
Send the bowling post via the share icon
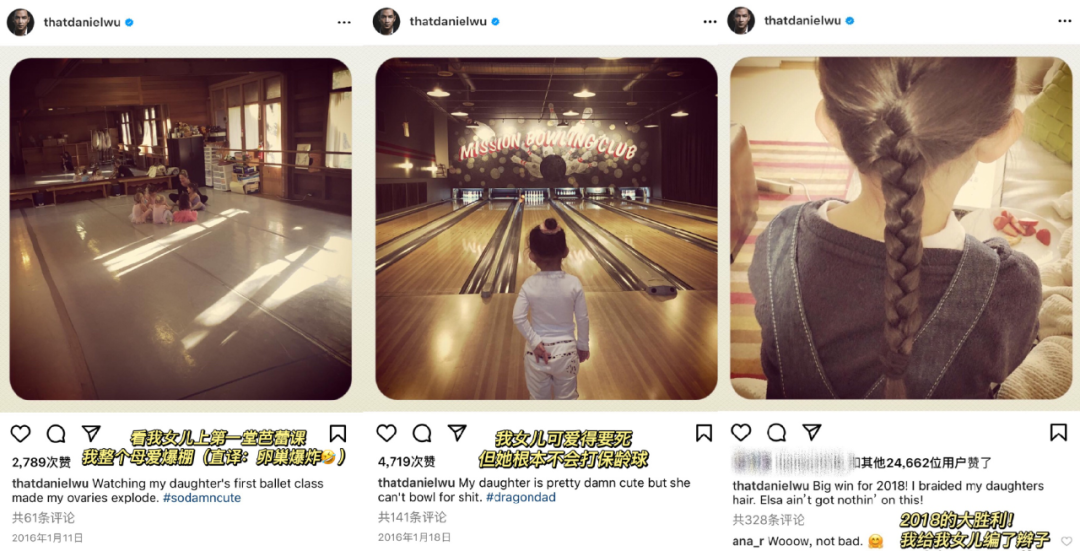click(x=457, y=433)
